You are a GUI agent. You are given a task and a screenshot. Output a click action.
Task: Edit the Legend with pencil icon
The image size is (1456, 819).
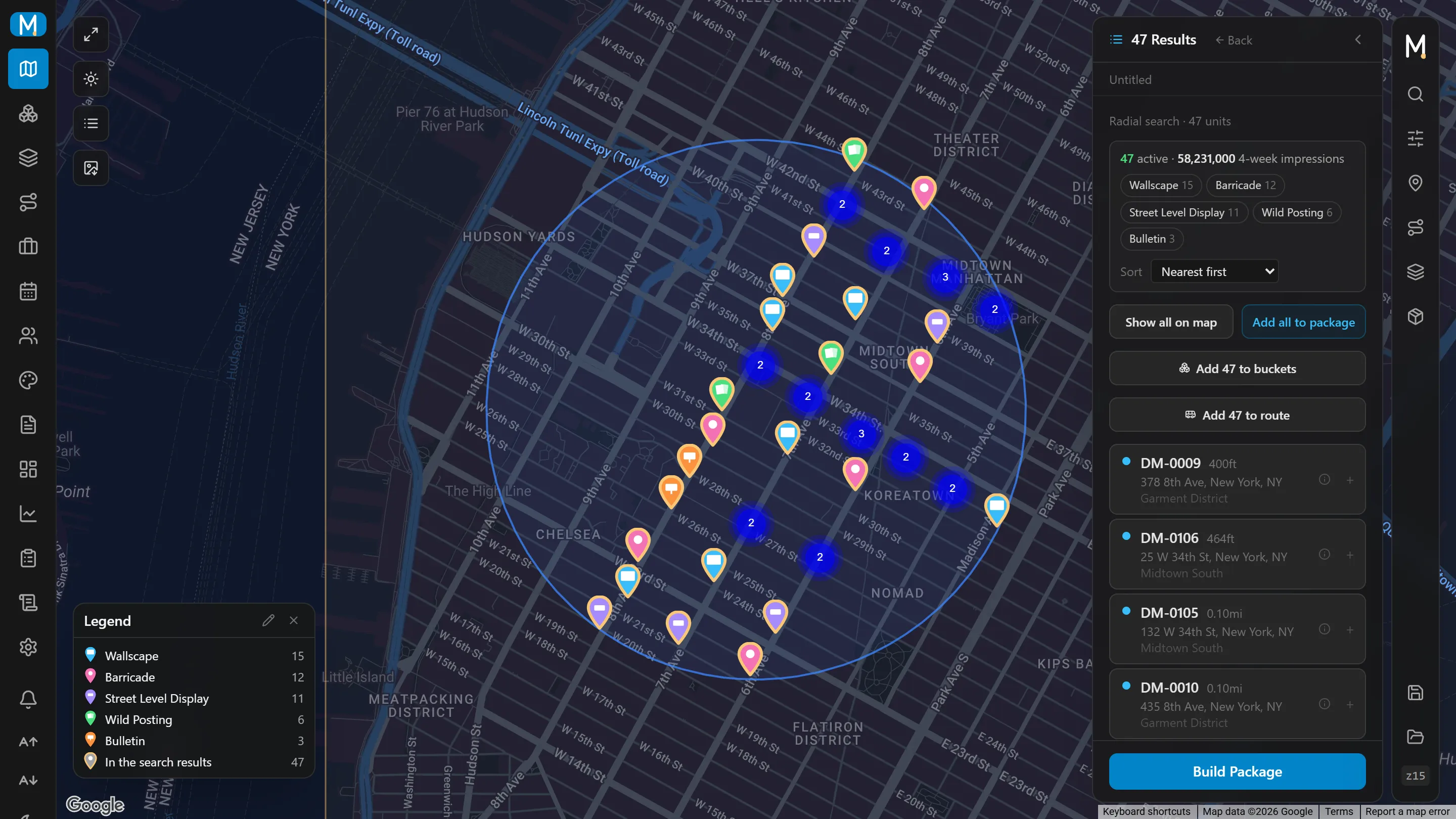268,621
